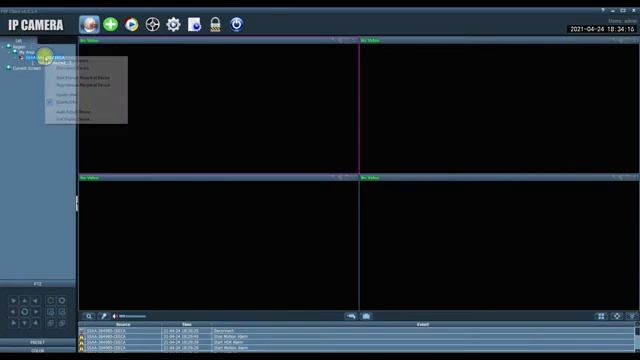
Task: Pan camera left with PTZ arrow
Action: coord(13,312)
